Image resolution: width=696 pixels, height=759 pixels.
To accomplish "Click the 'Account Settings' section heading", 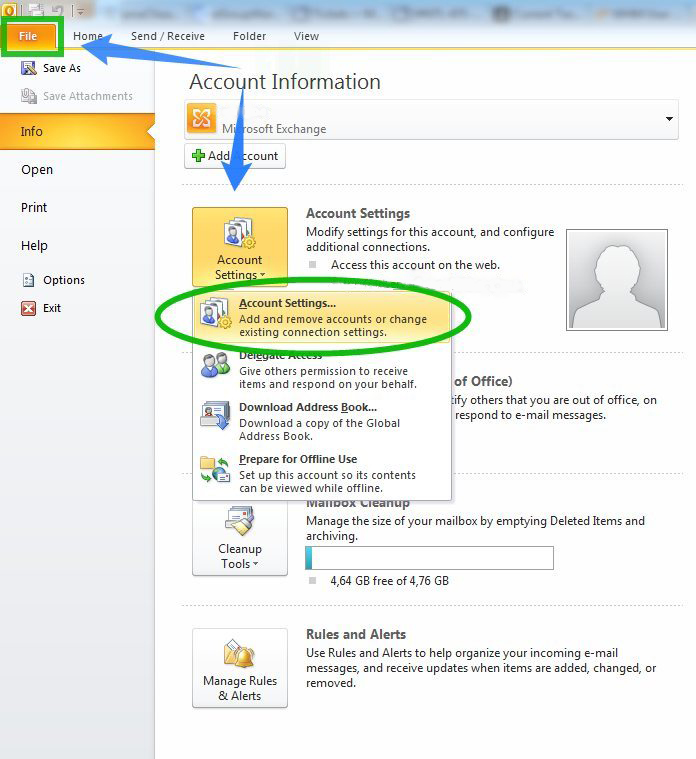I will coord(358,213).
